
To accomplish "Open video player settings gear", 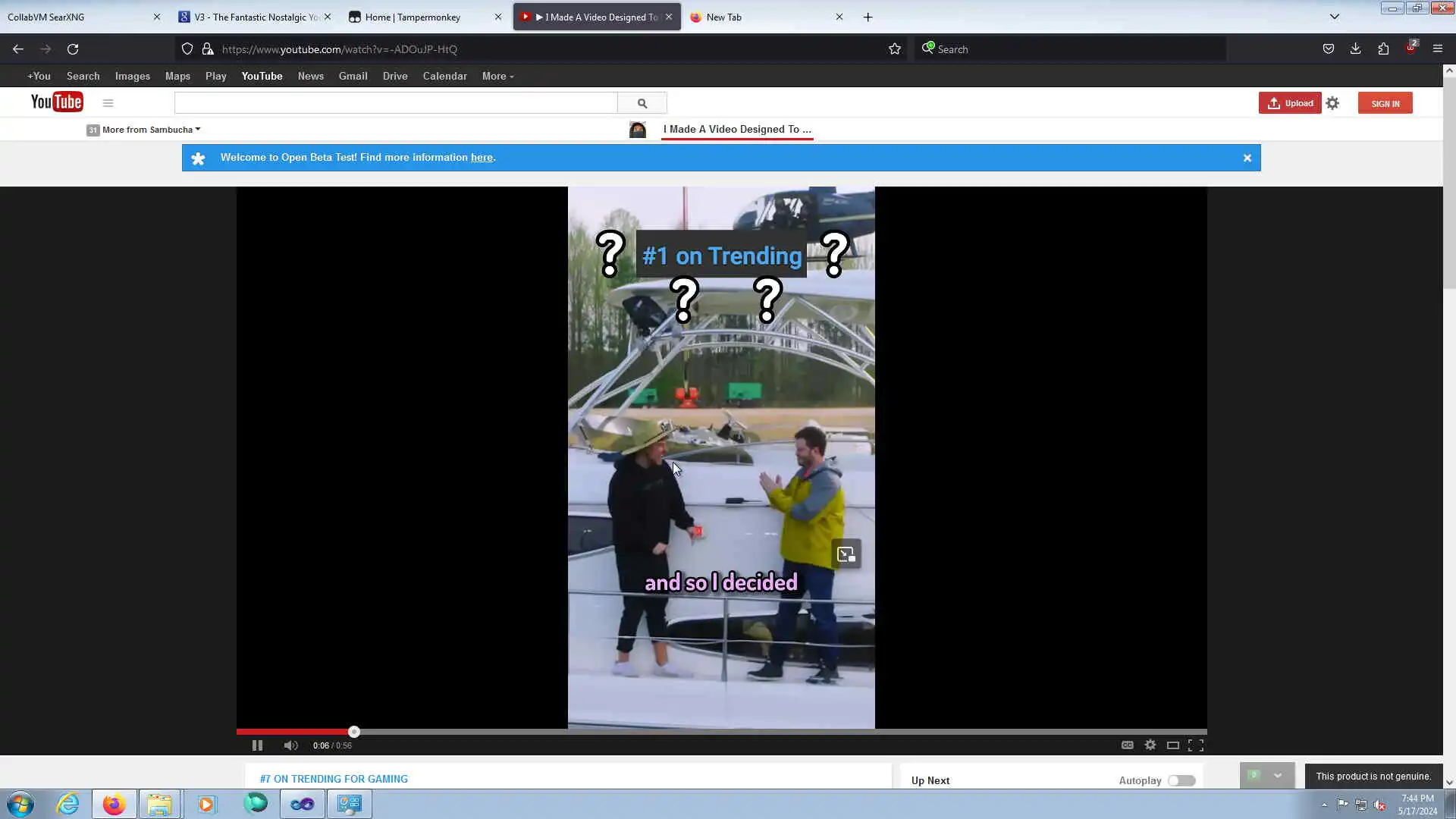I will click(1150, 745).
